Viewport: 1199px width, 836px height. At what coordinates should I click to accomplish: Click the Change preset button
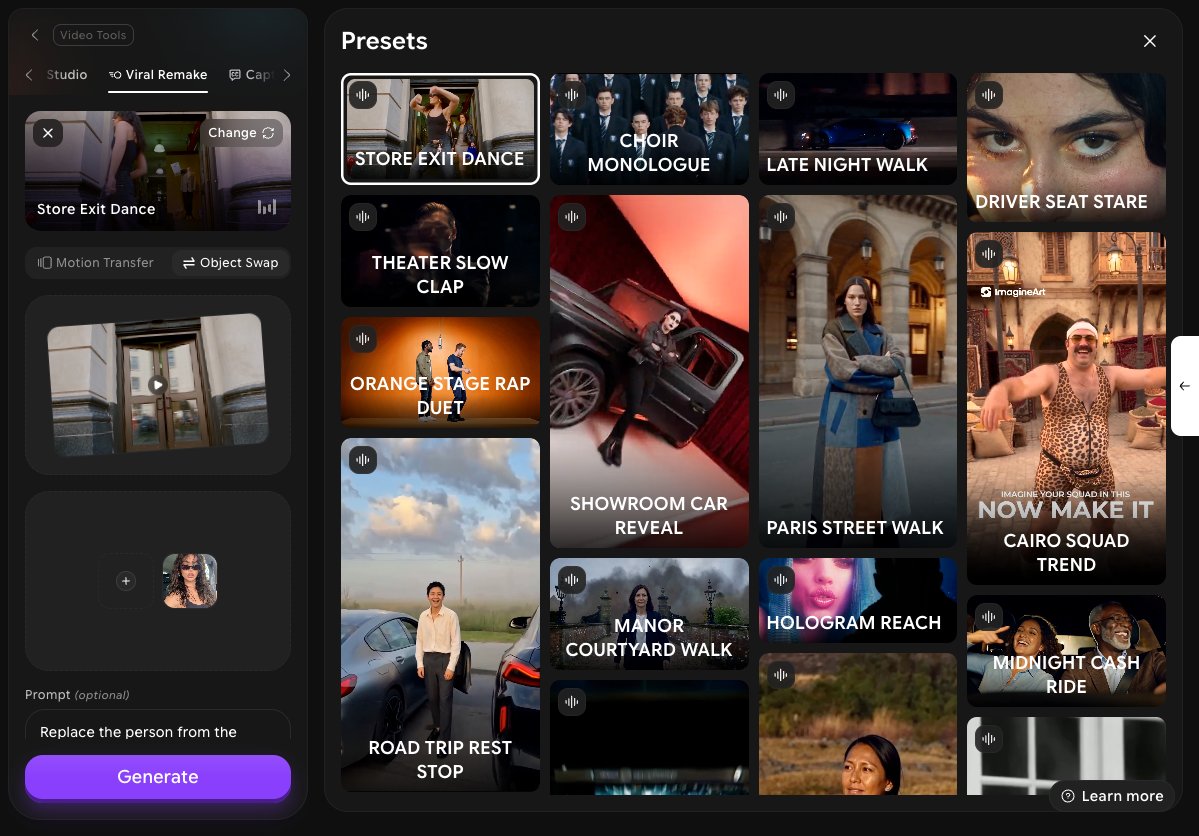(x=241, y=133)
